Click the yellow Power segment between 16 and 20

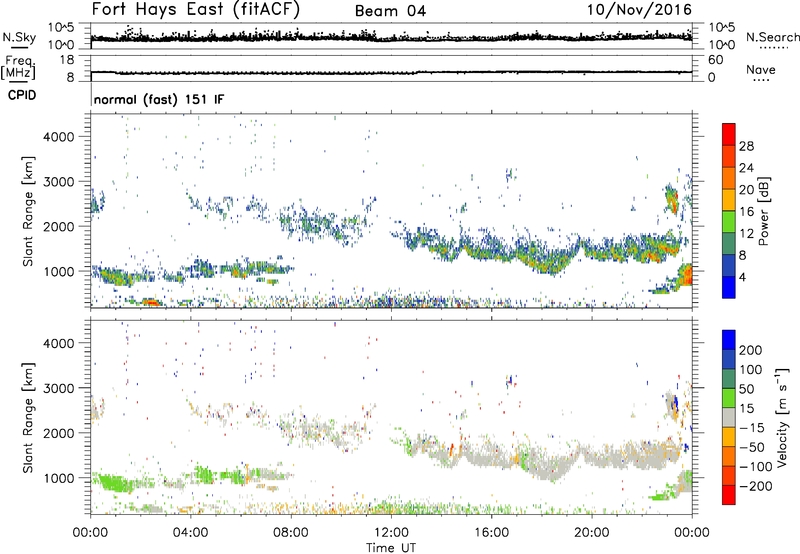point(729,199)
